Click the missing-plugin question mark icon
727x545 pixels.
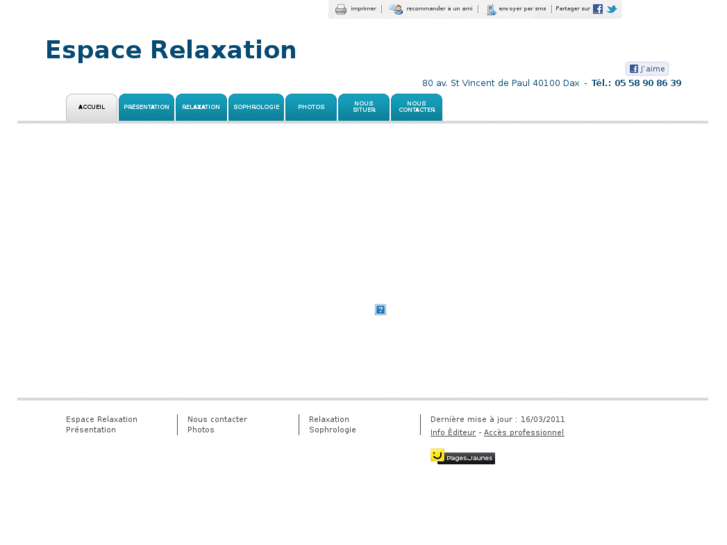[380, 309]
